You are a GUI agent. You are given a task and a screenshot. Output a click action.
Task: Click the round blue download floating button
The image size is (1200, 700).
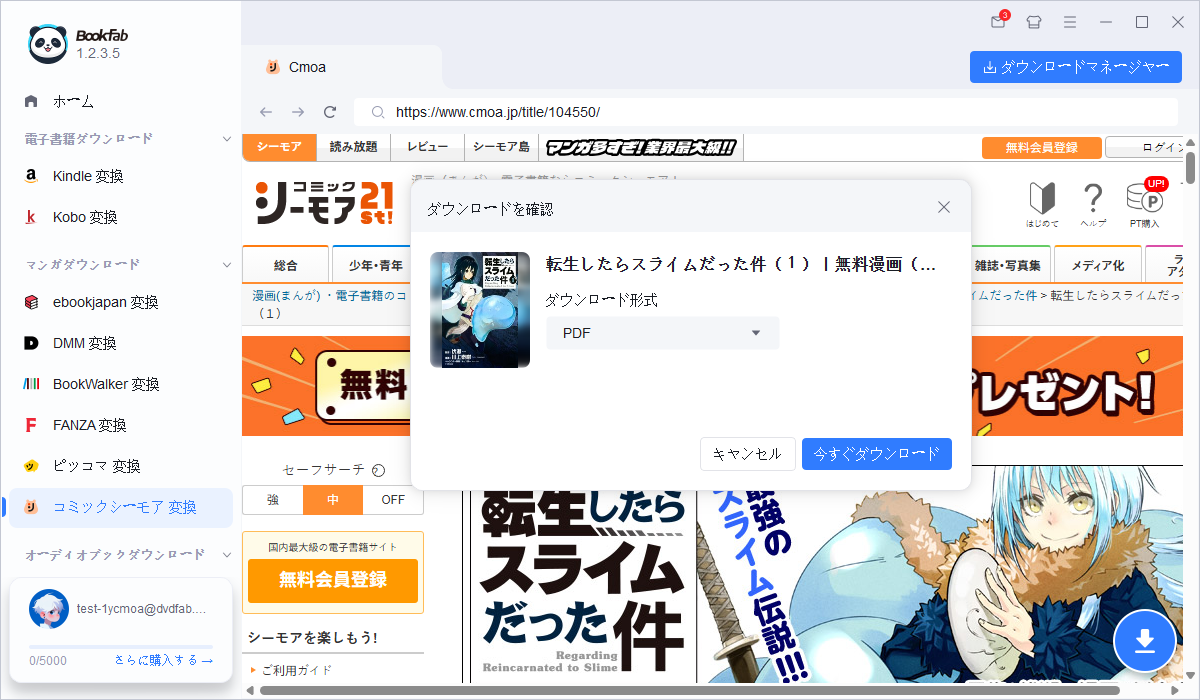(1145, 640)
